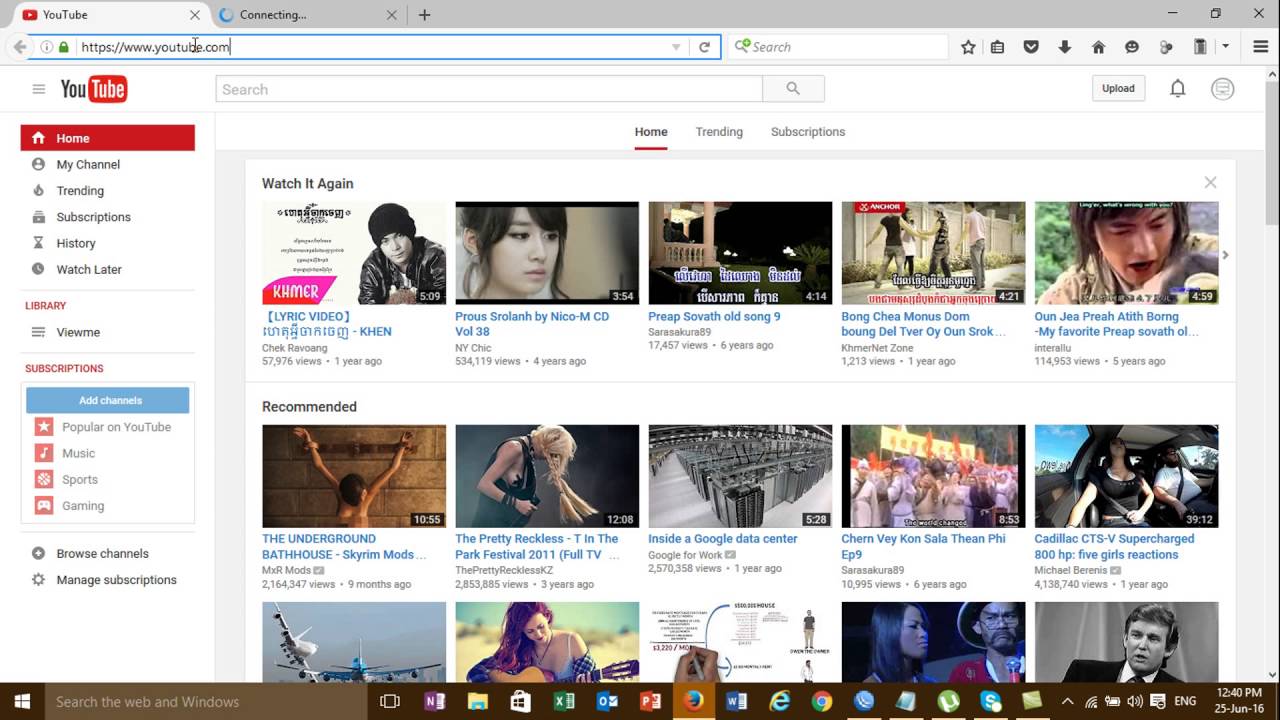Click the YouTube search field

489,89
